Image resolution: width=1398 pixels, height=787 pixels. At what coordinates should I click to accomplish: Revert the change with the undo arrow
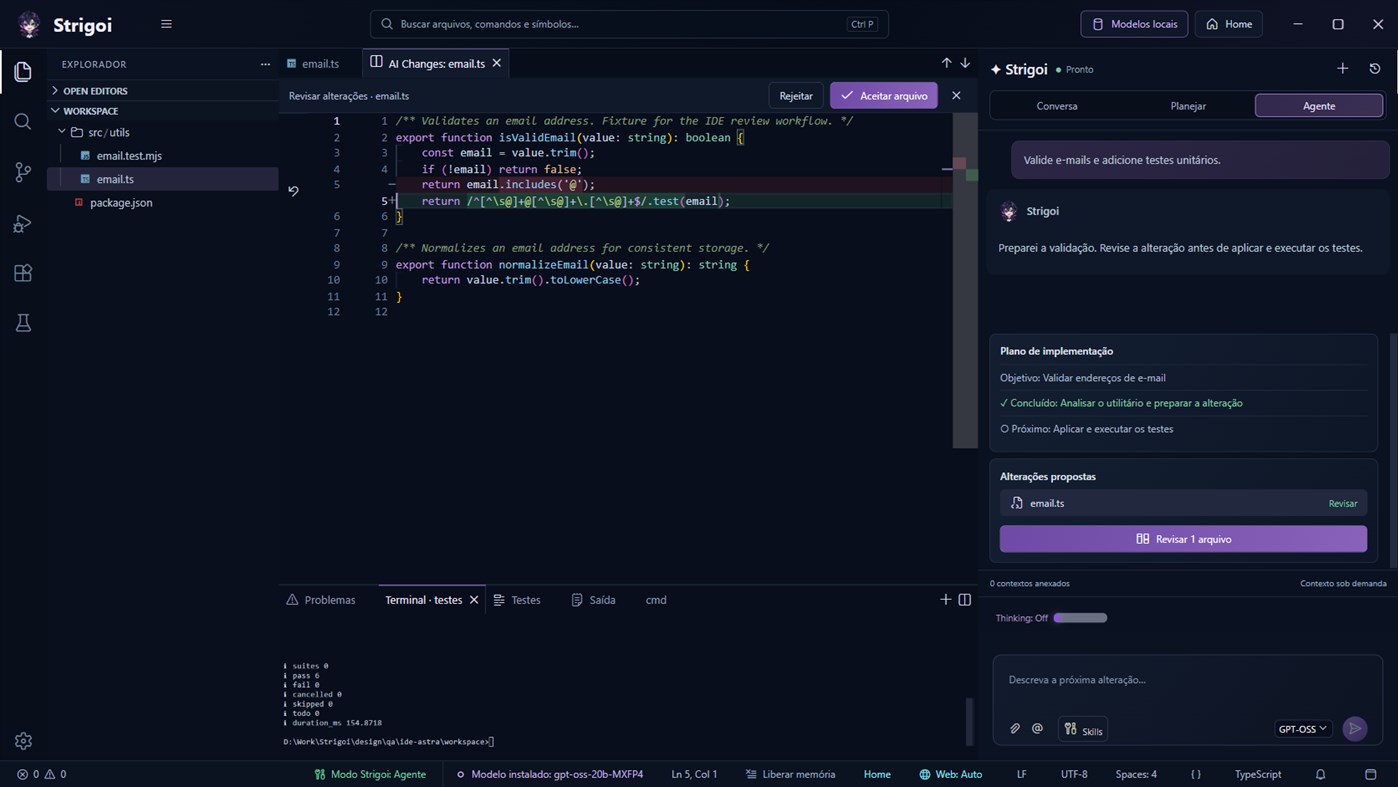293,190
